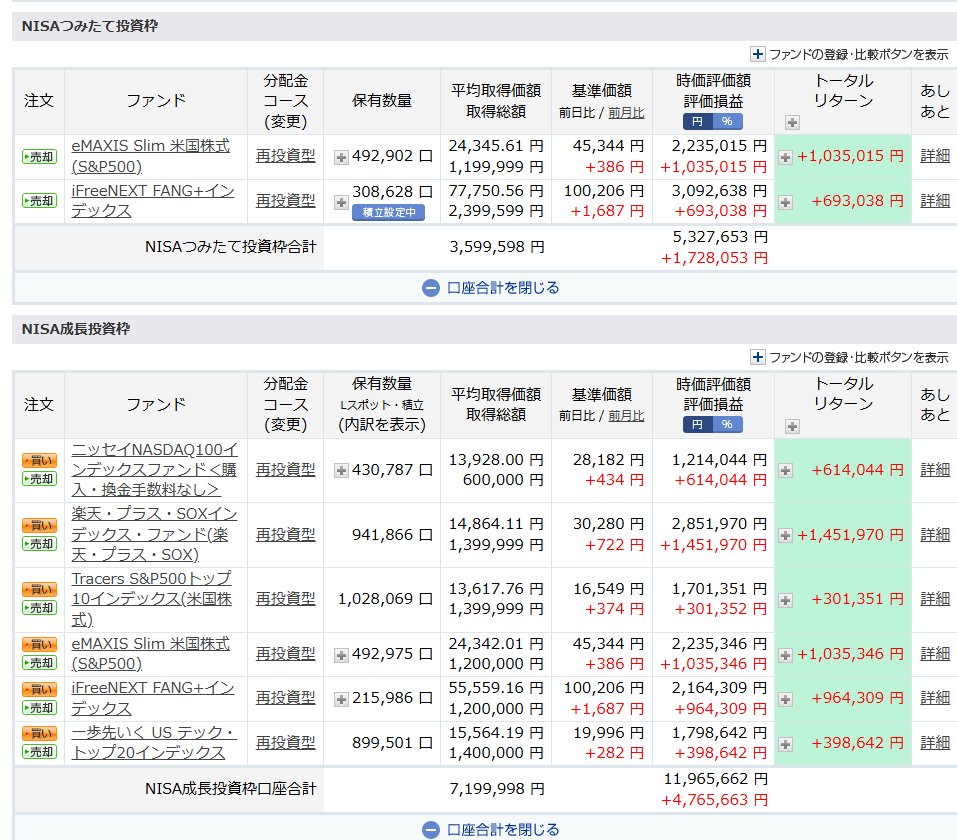Expand total return +398,642円 row
This screenshot has height=840, width=957.
tap(785, 744)
